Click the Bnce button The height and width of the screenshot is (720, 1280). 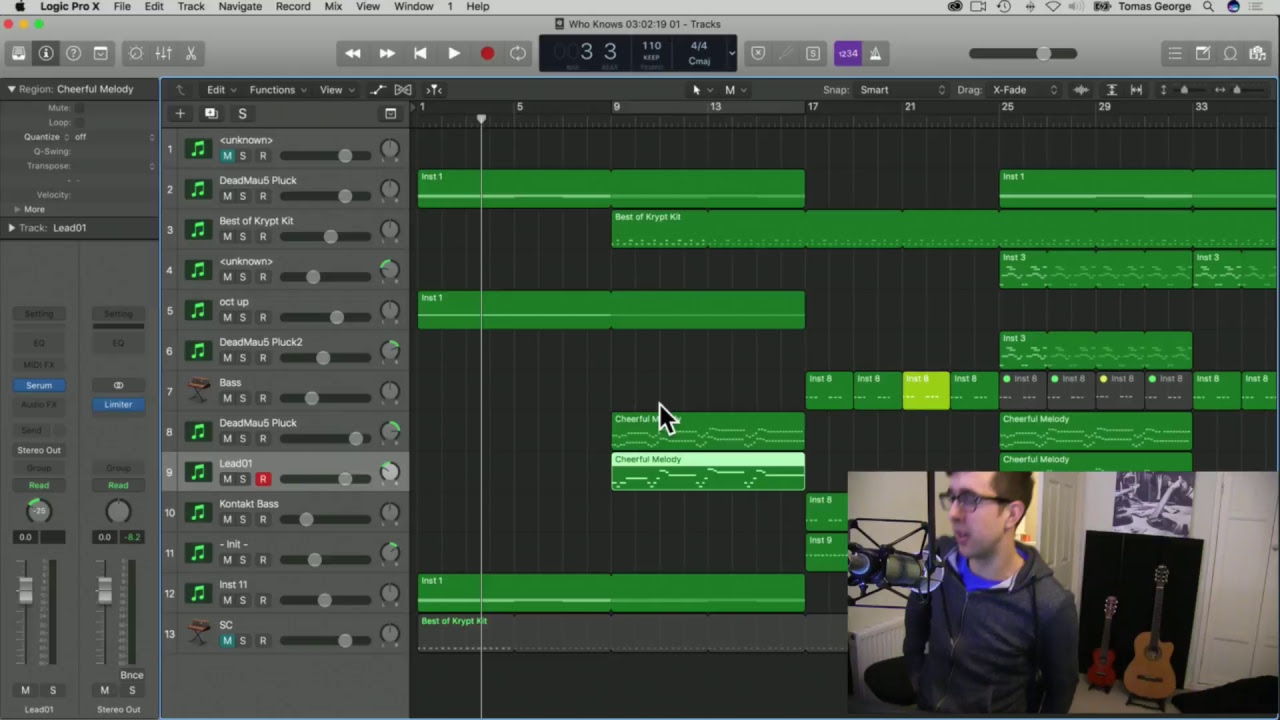click(x=131, y=675)
